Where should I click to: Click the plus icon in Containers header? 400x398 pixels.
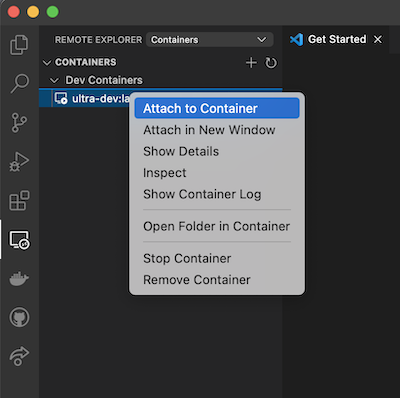tap(251, 62)
